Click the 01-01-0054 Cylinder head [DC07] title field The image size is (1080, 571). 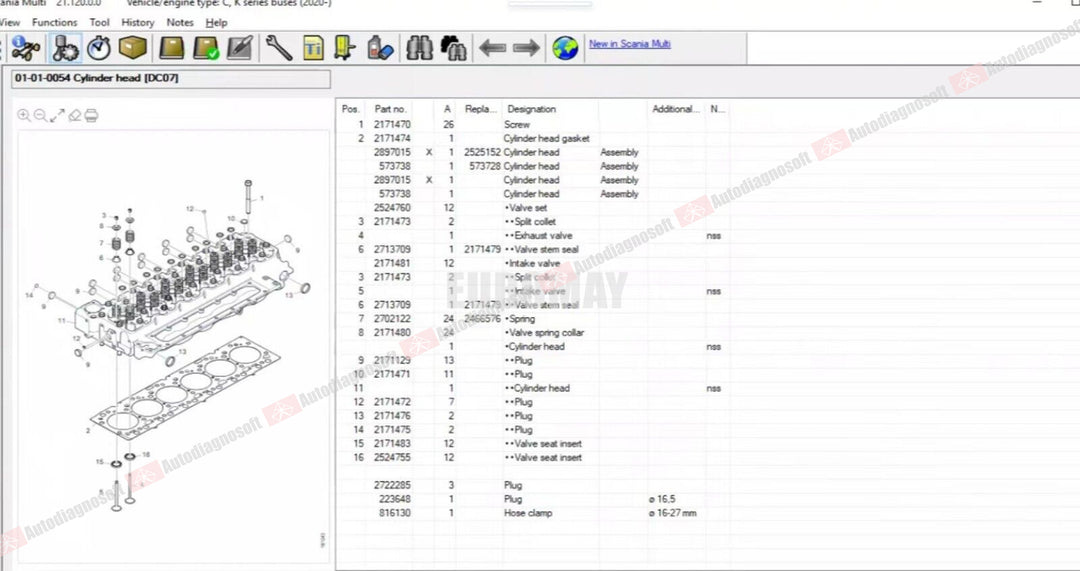pos(171,79)
